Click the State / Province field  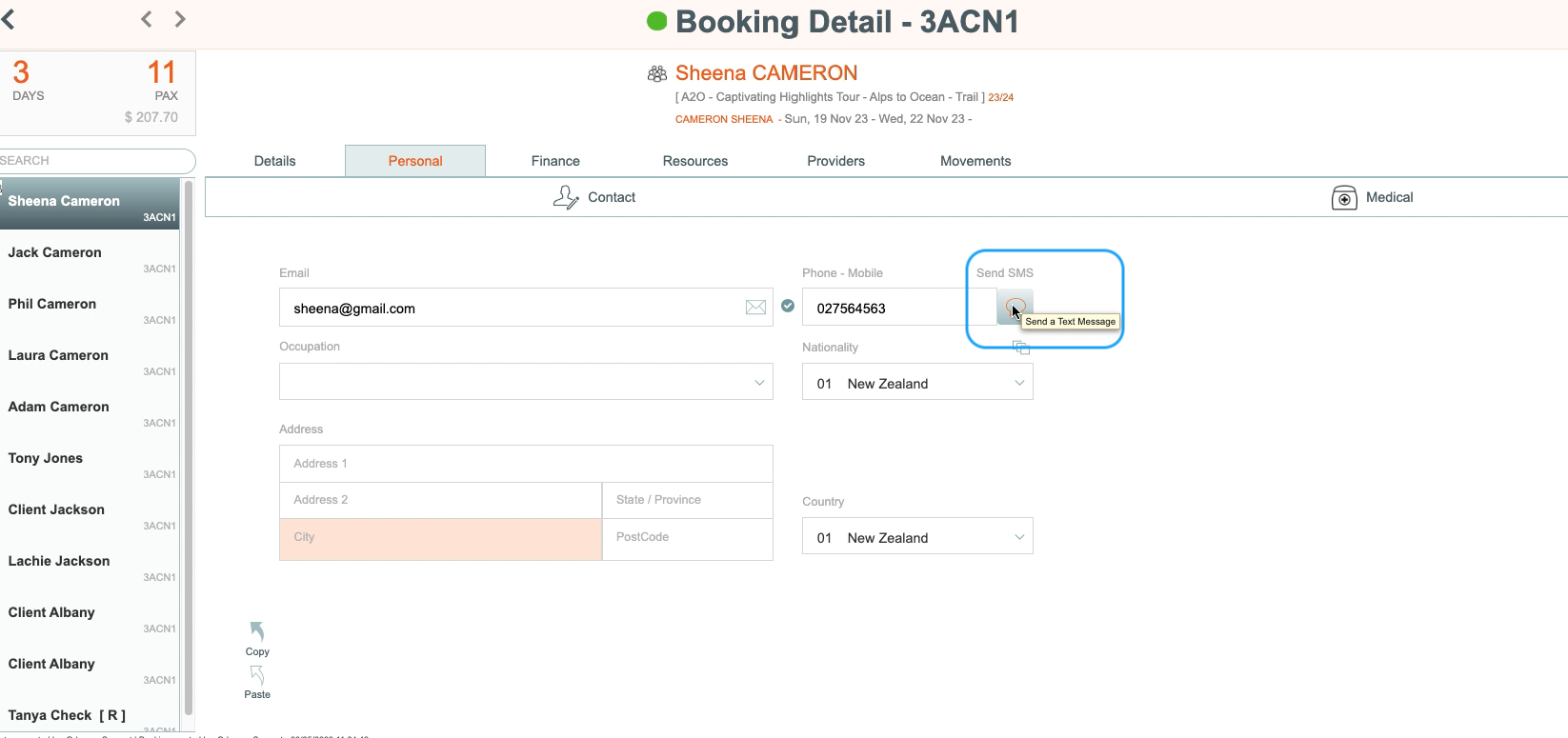point(688,500)
